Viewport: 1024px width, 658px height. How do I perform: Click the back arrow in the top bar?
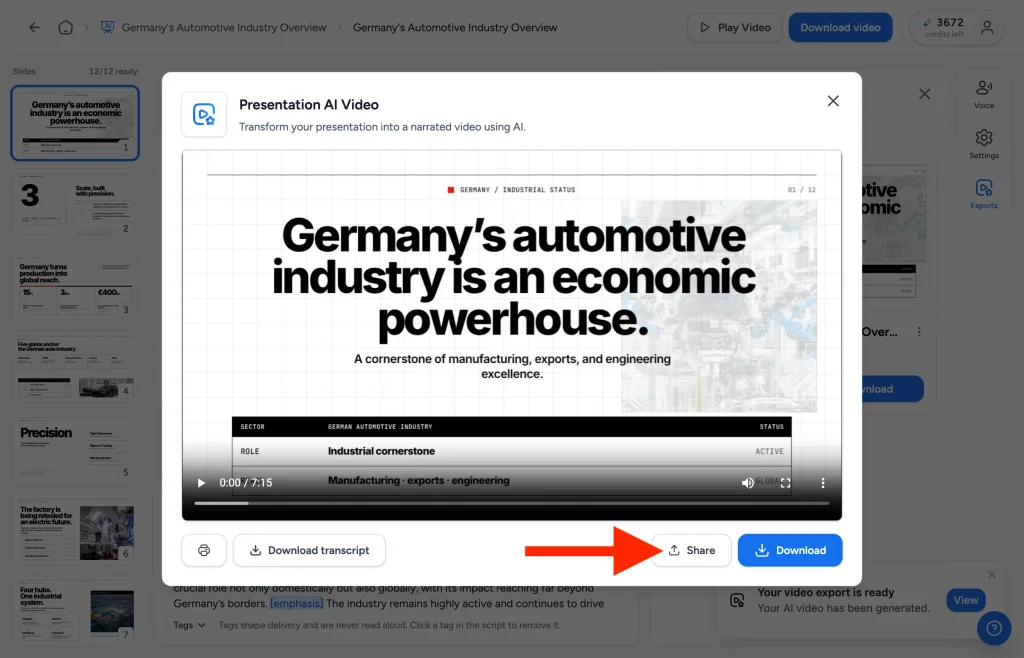click(x=34, y=27)
